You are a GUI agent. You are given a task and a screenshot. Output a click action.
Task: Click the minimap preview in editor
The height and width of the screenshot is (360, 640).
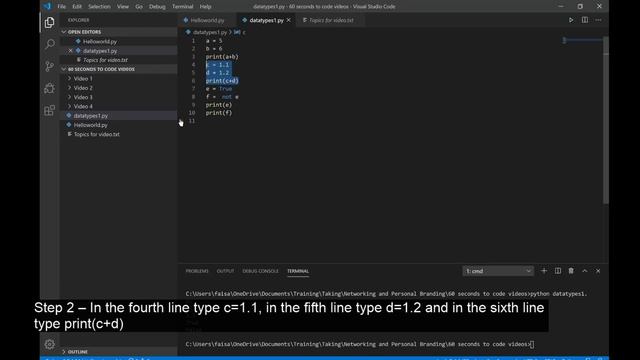click(583, 40)
